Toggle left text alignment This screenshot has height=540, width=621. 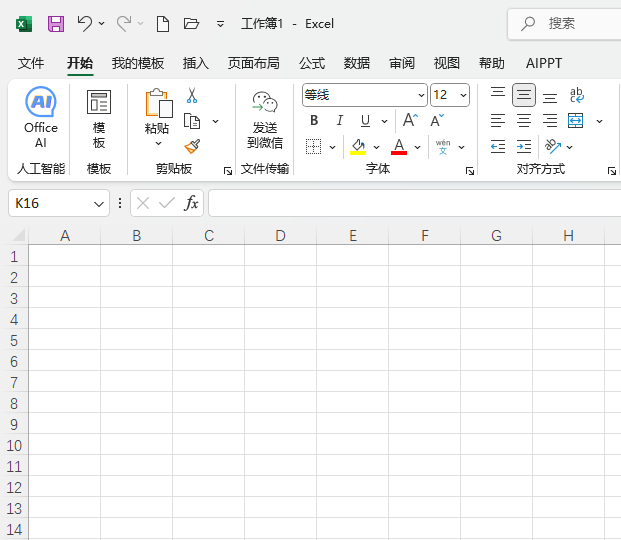498,120
